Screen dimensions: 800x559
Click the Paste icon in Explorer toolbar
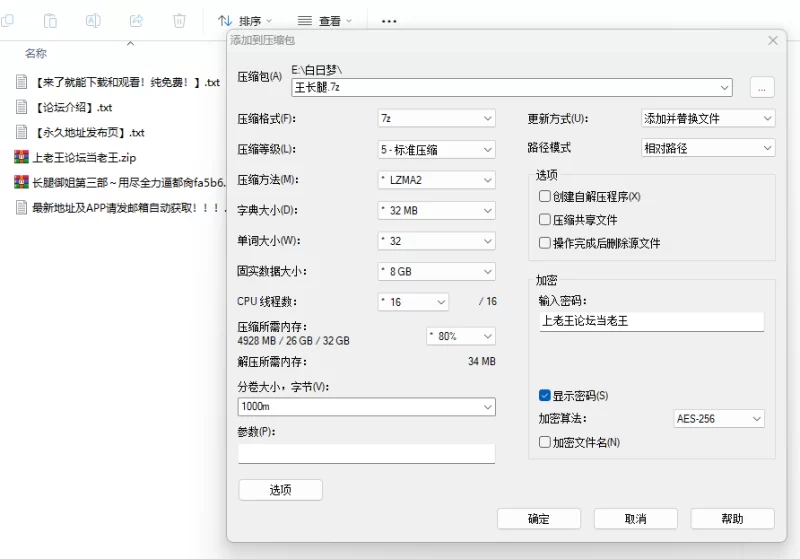coord(50,20)
